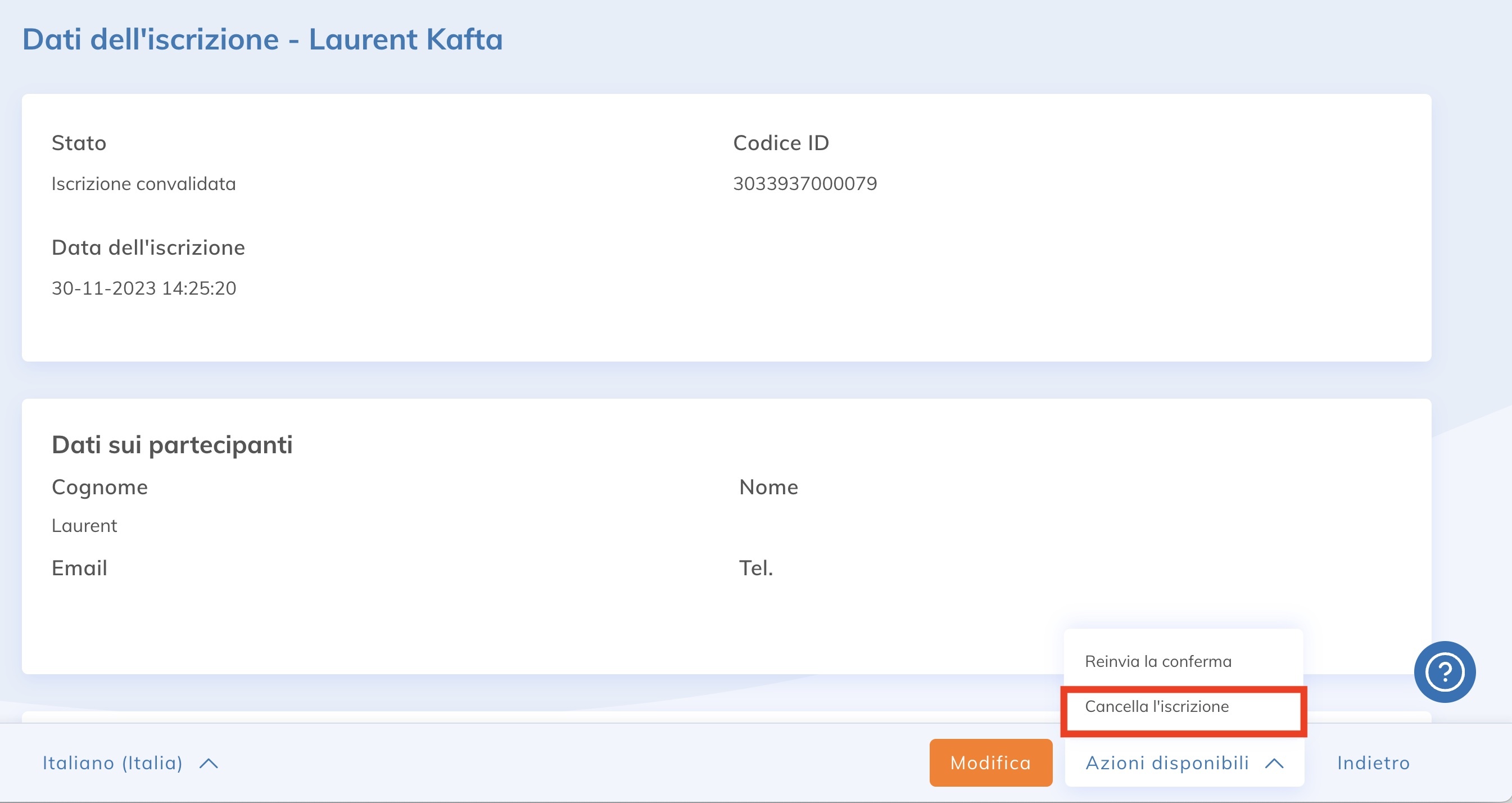Click the Nome field label

pyautogui.click(x=768, y=487)
